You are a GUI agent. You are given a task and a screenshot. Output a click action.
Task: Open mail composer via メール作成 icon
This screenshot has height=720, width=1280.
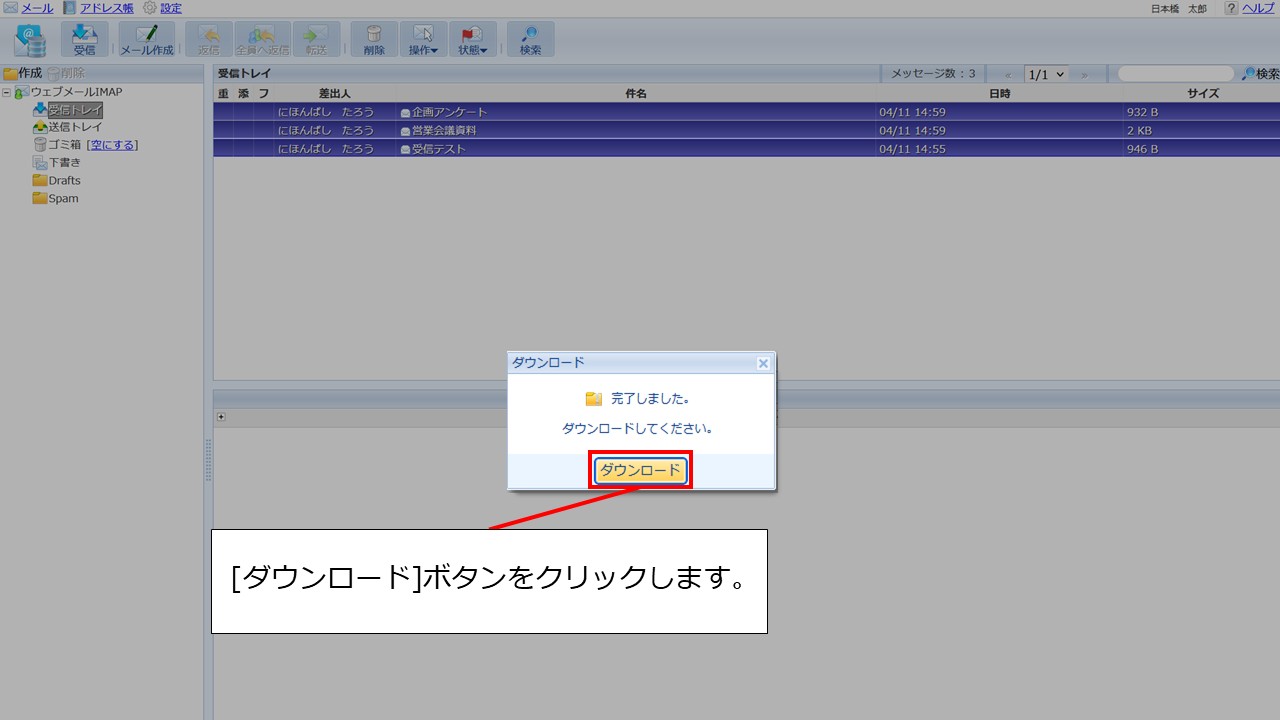click(144, 39)
